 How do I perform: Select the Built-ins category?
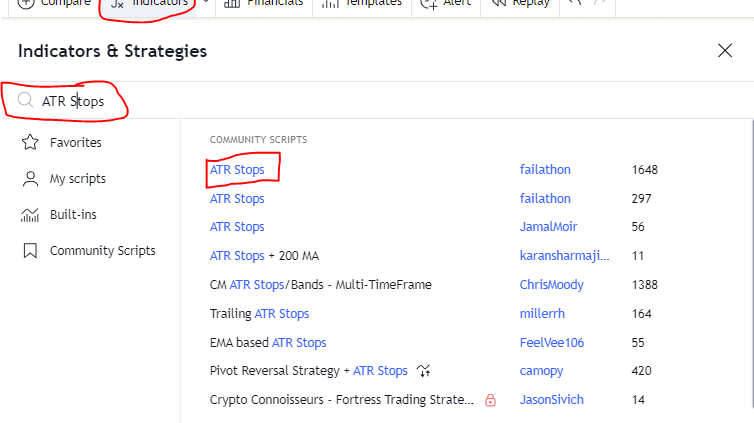pyautogui.click(x=72, y=215)
